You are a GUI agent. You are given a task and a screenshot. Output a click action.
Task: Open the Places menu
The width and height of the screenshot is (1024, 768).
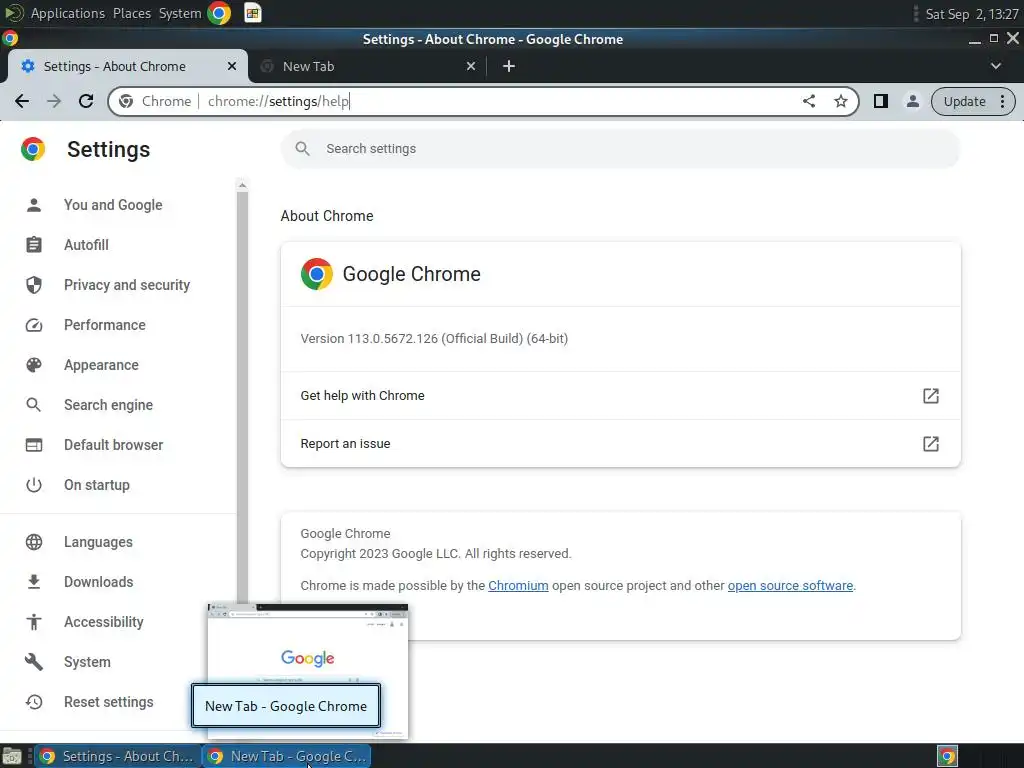point(132,13)
